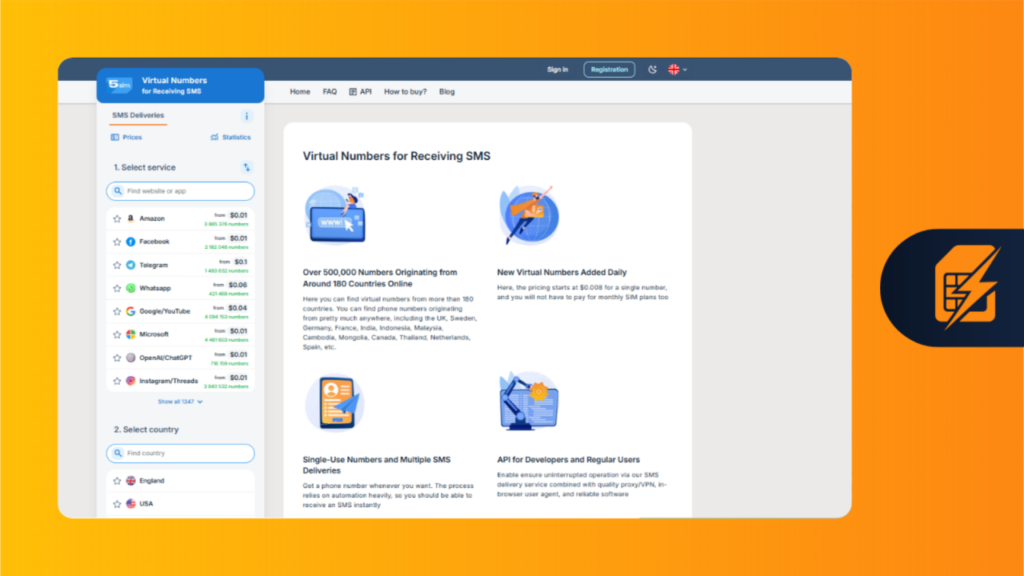Click the Registration button
Image resolution: width=1024 pixels, height=576 pixels.
[x=609, y=70]
